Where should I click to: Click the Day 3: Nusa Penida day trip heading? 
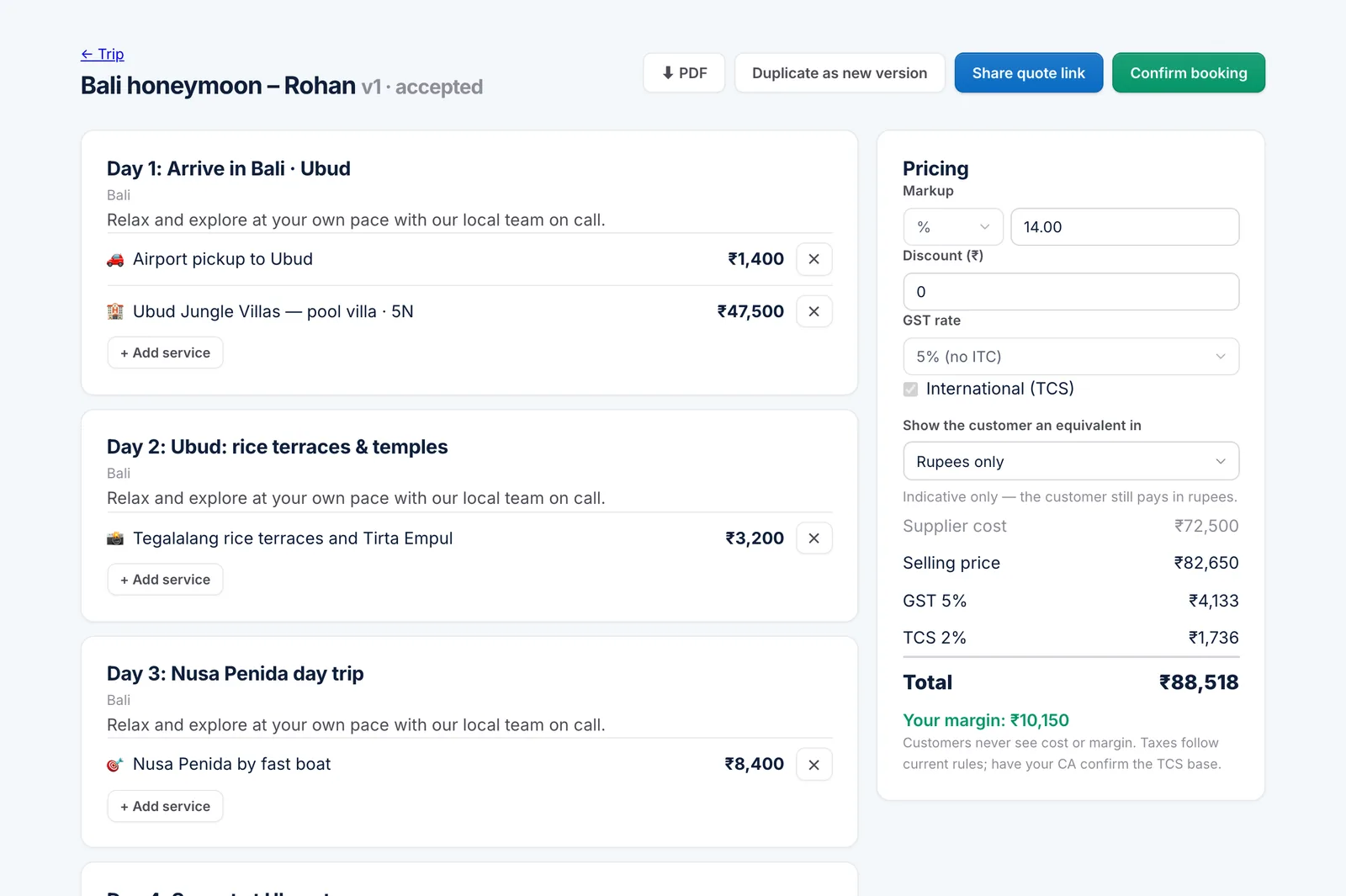[x=236, y=674]
